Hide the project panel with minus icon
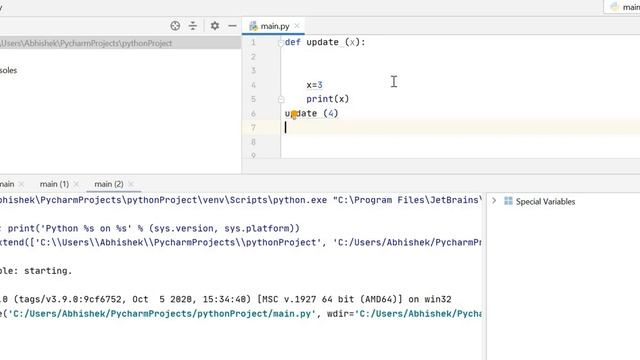Screen dimensions: 640x360 [232, 26]
